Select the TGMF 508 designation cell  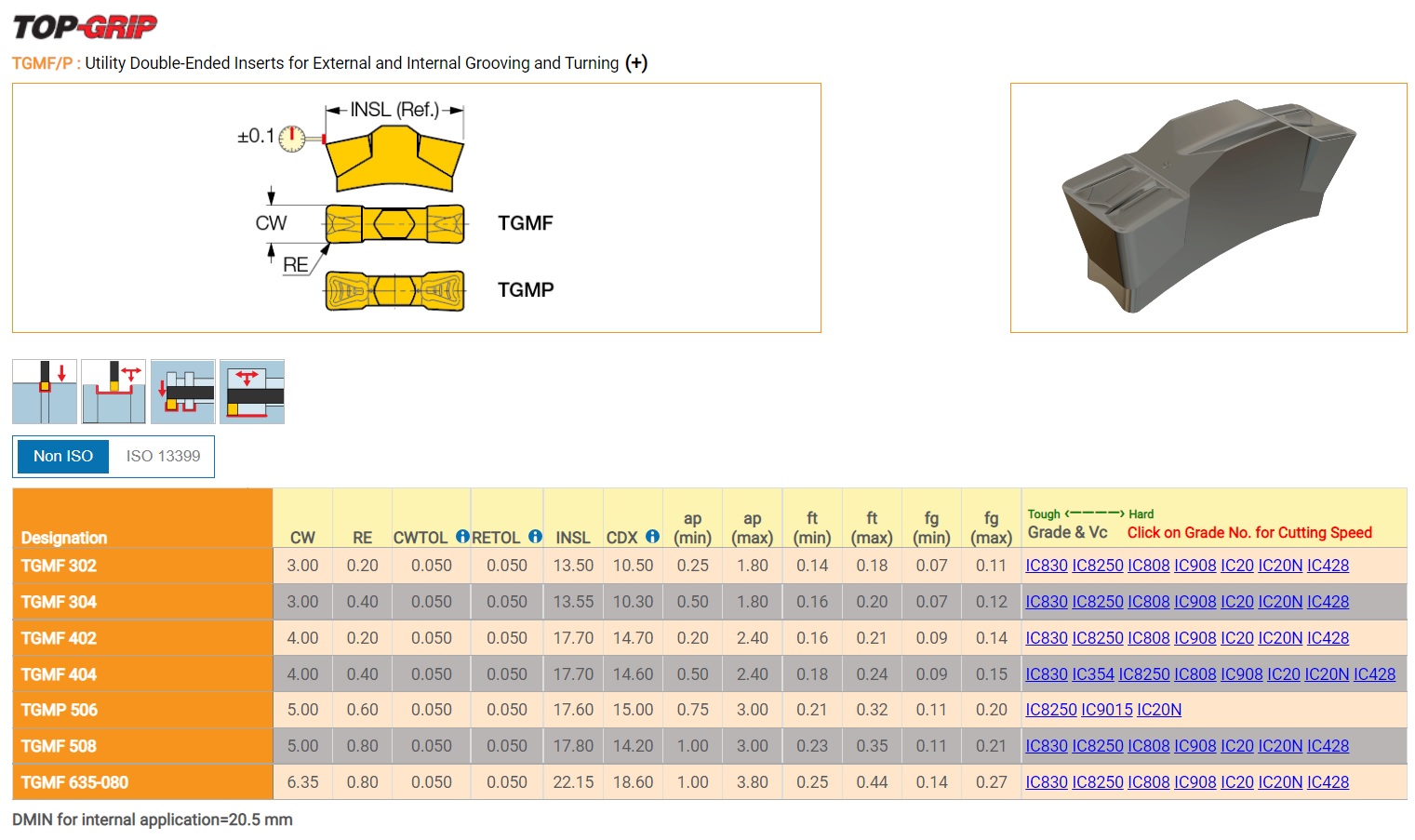click(x=59, y=746)
